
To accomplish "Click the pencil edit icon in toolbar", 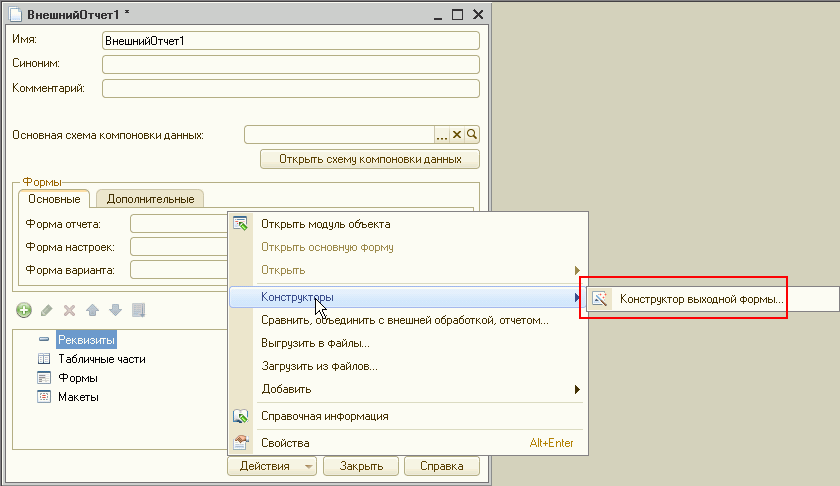I will click(47, 310).
